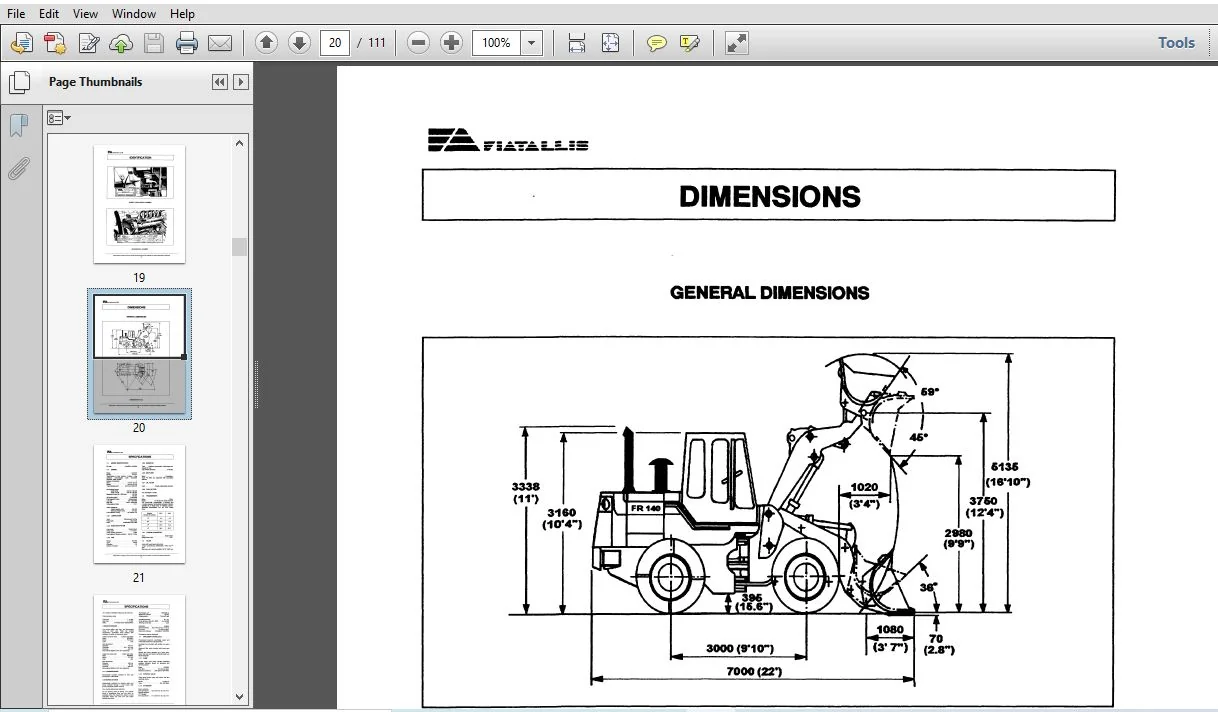Image resolution: width=1218 pixels, height=712 pixels.
Task: Click the 7000 (22') length label
Action: [x=755, y=671]
